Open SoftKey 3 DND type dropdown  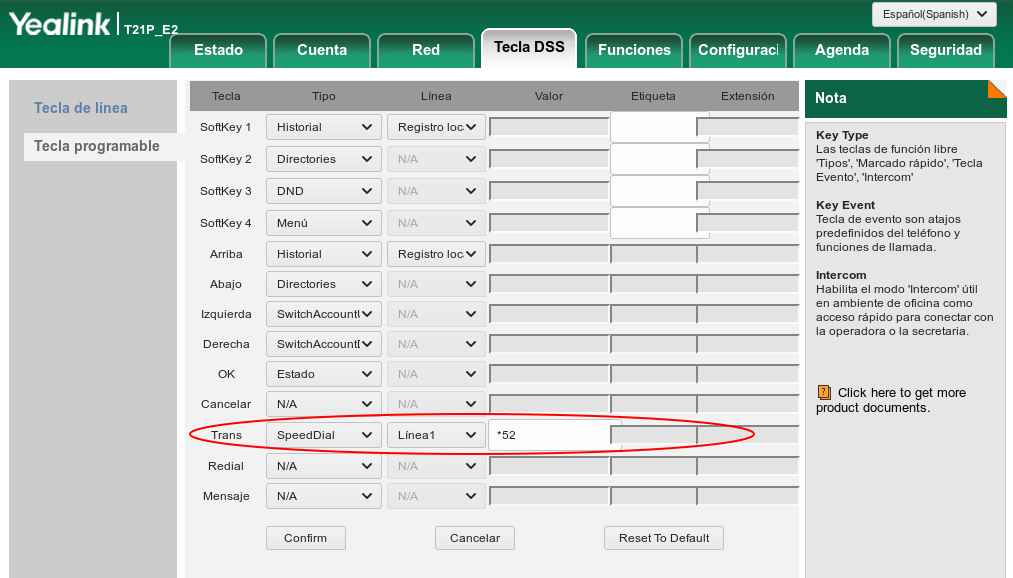[x=323, y=191]
